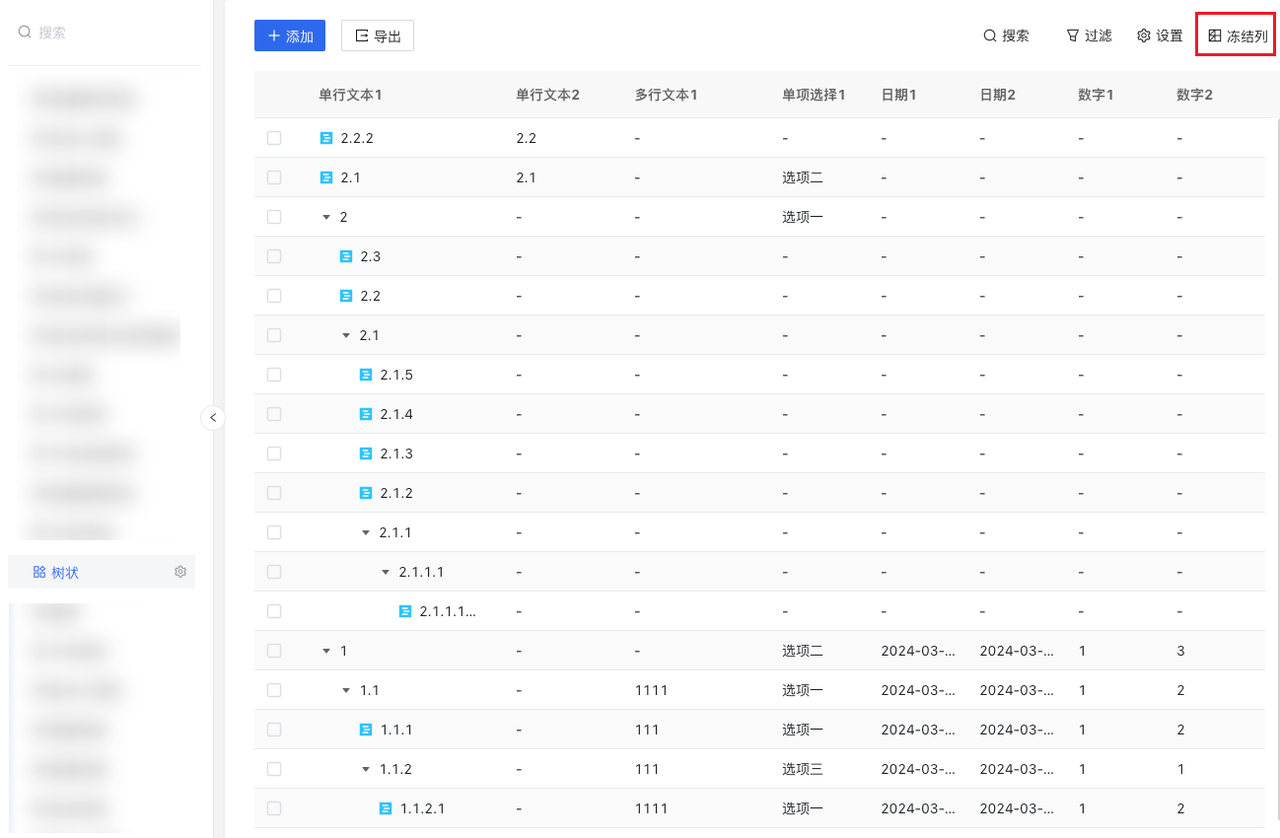Collapse sidebar using the left chevron handle
The image size is (1280, 838).
(213, 417)
